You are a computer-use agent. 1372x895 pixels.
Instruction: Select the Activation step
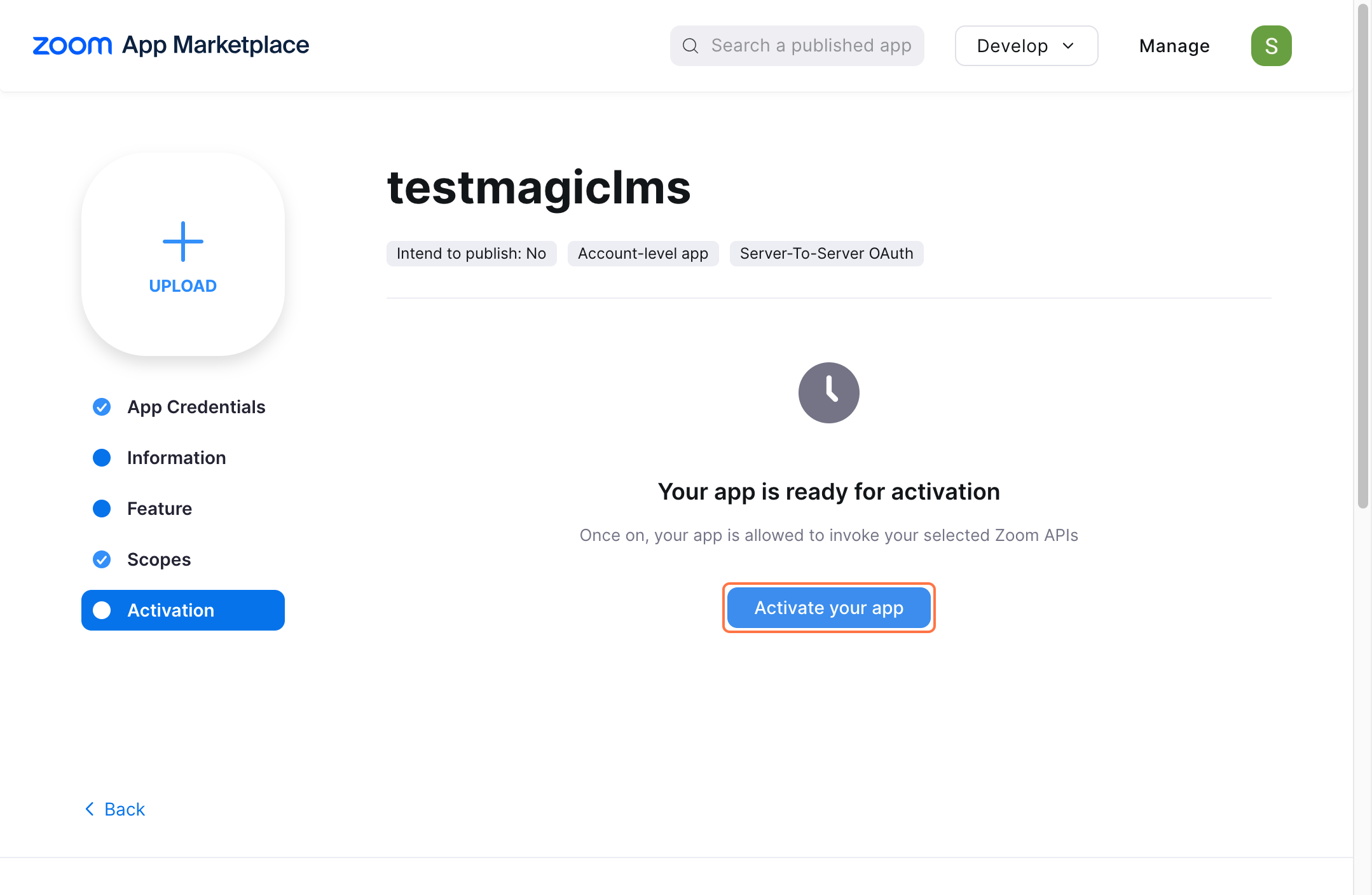click(183, 610)
